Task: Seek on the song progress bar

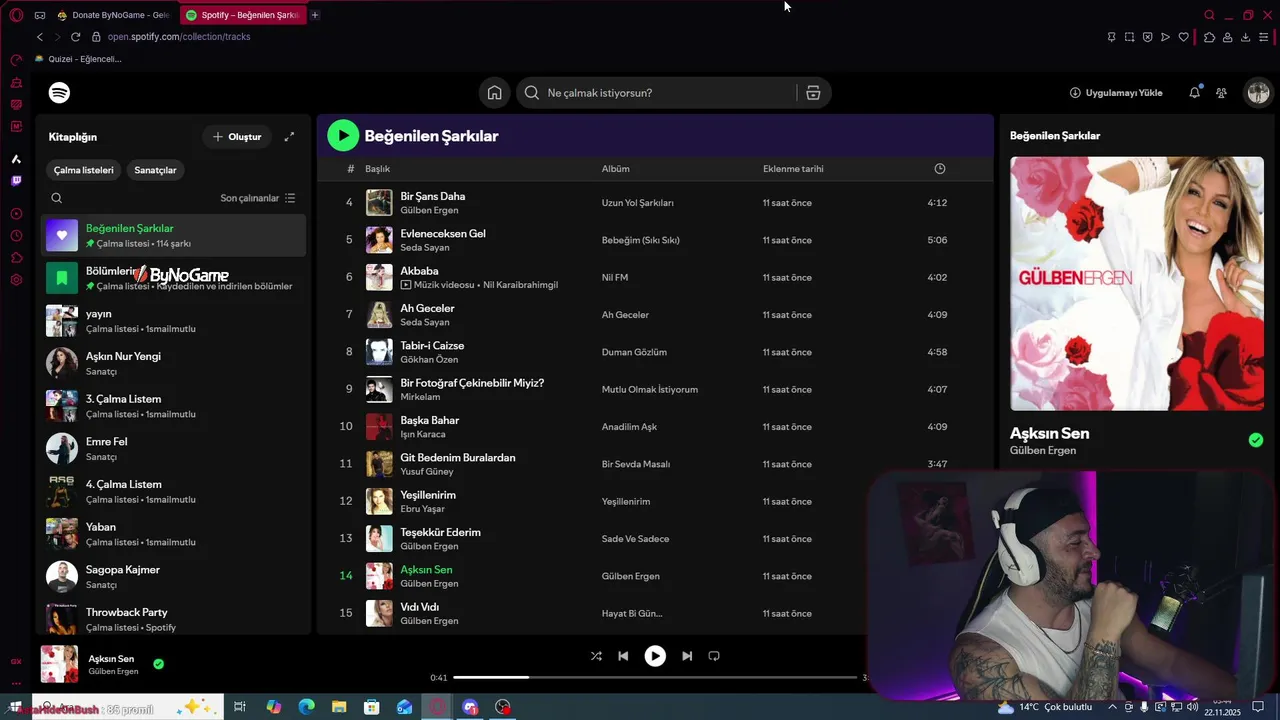Action: click(x=655, y=678)
